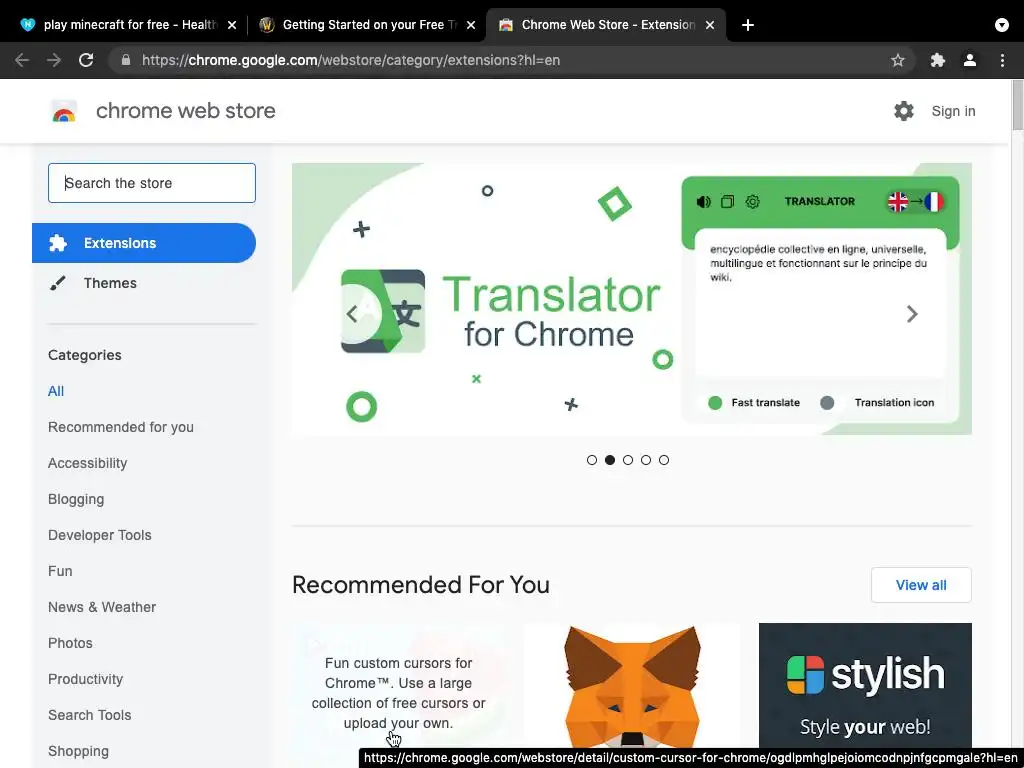Open Shopping category
Image resolution: width=1024 pixels, height=768 pixels.
click(78, 751)
